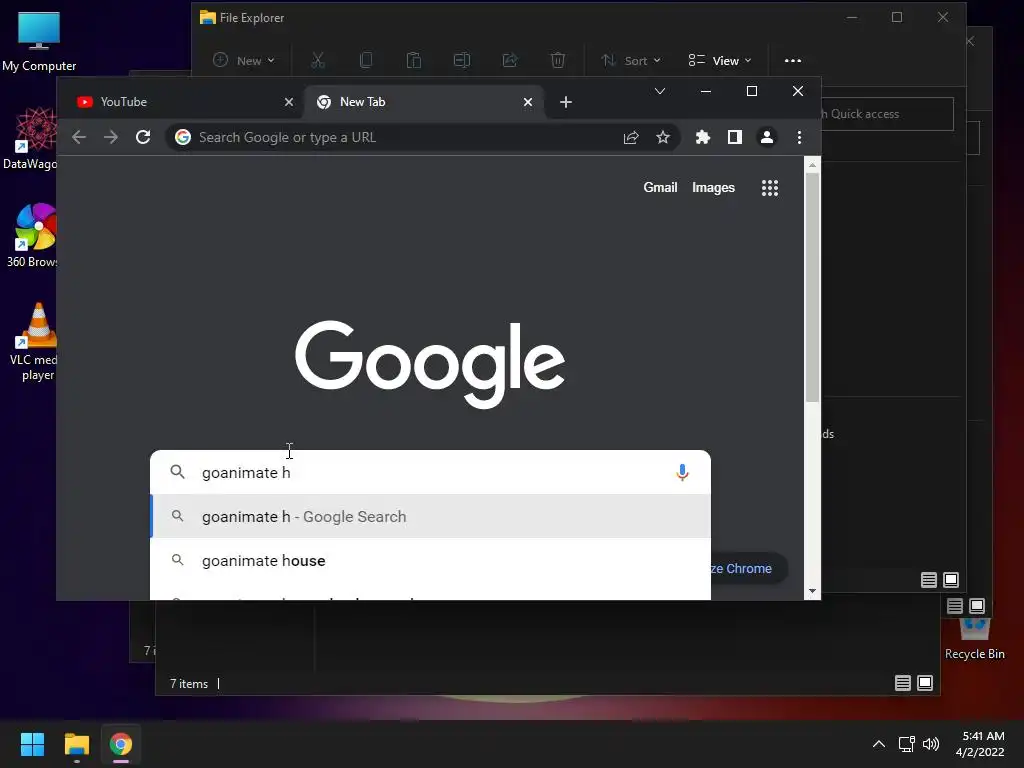Choose the 'goanimate house' suggestion

coord(430,560)
